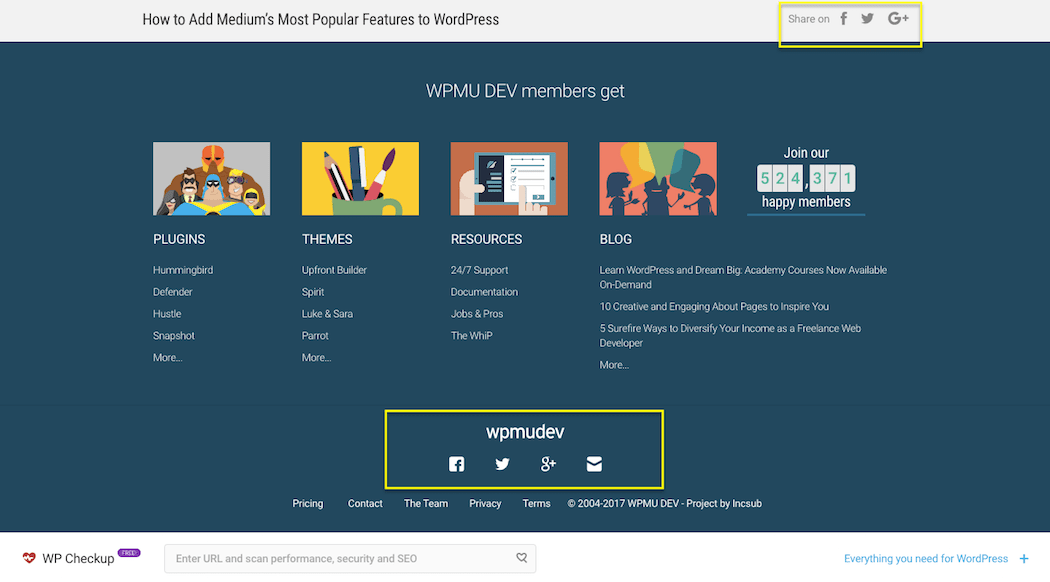
Task: Open the Privacy footer link
Action: [x=485, y=504]
